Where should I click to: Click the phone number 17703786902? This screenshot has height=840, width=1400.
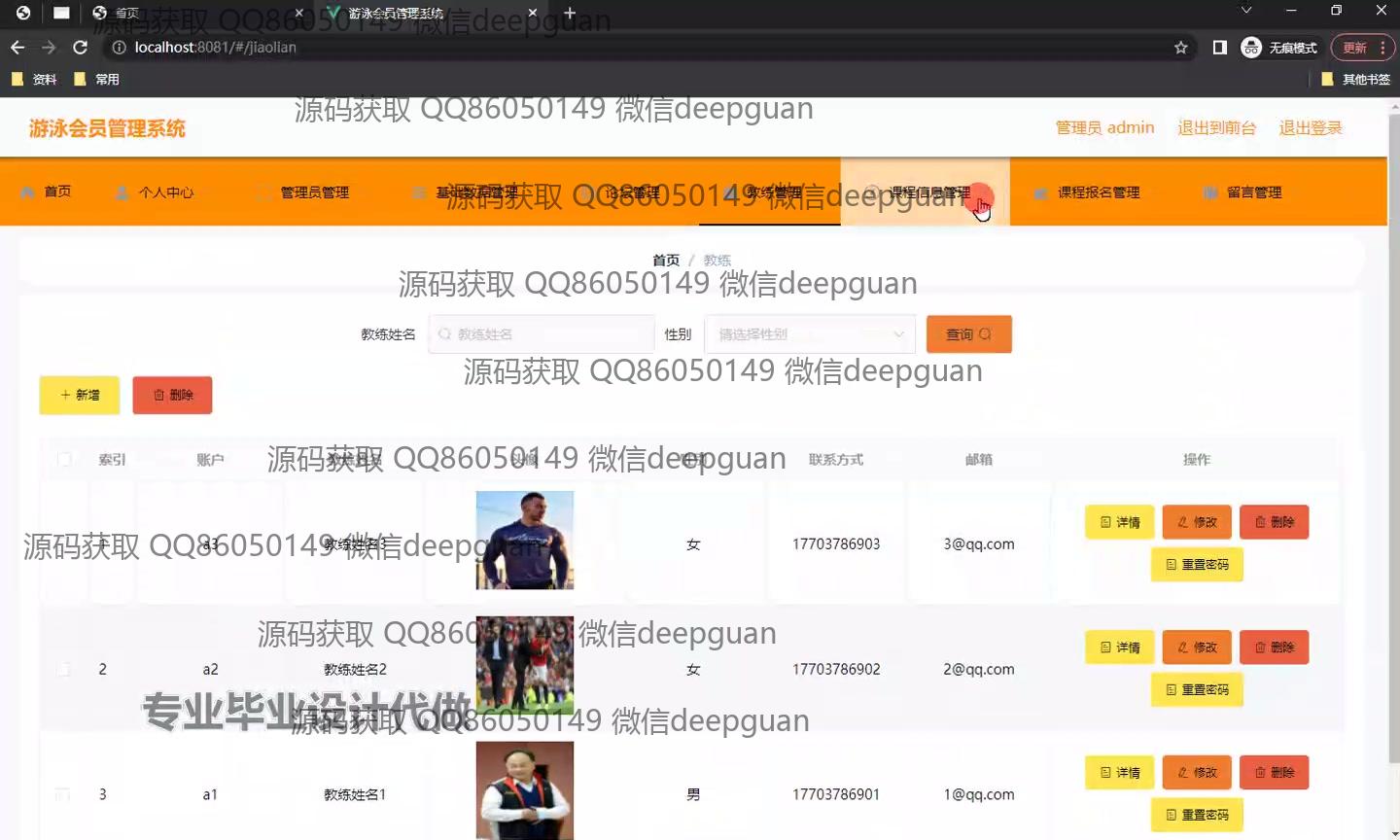tap(836, 669)
